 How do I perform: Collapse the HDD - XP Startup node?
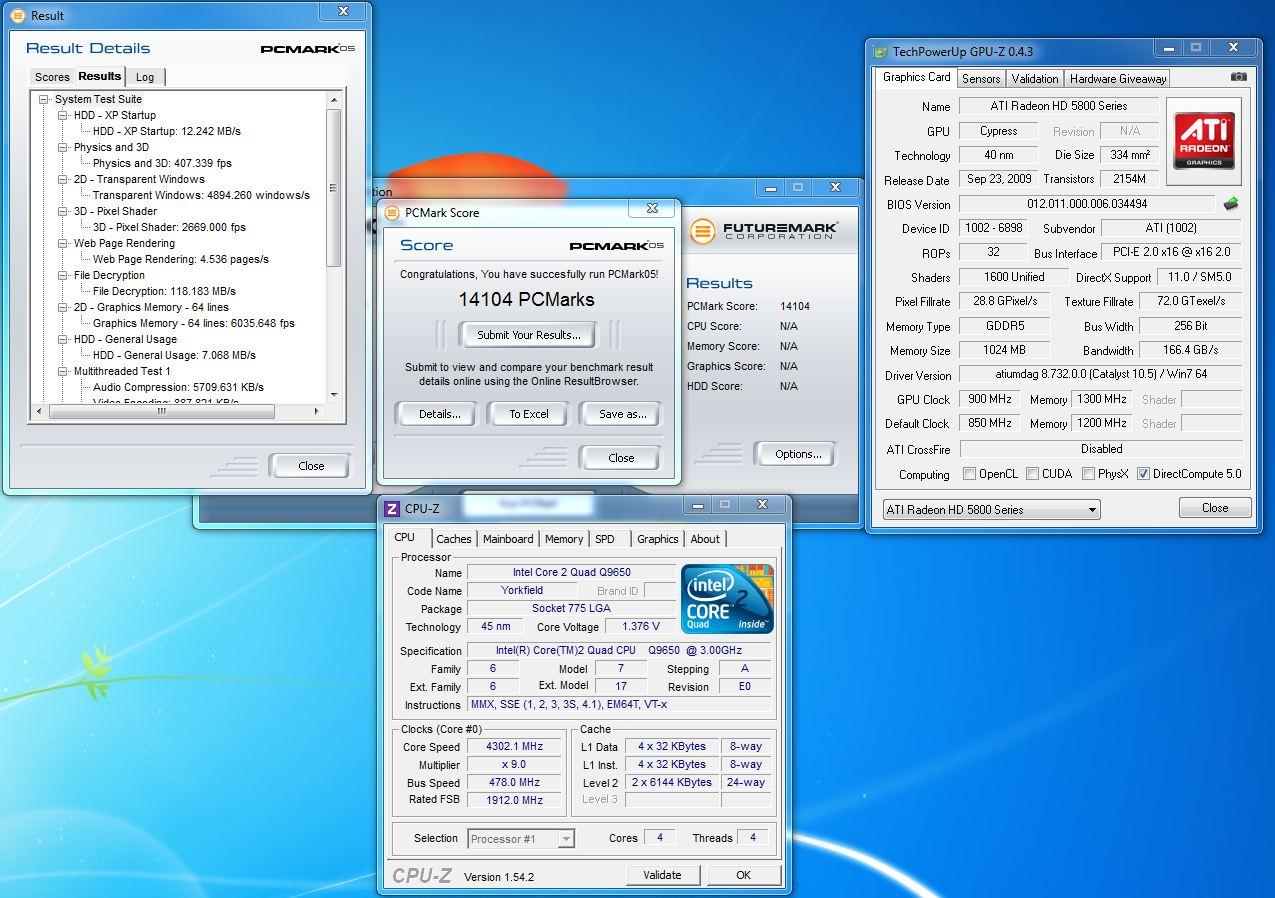coord(63,115)
